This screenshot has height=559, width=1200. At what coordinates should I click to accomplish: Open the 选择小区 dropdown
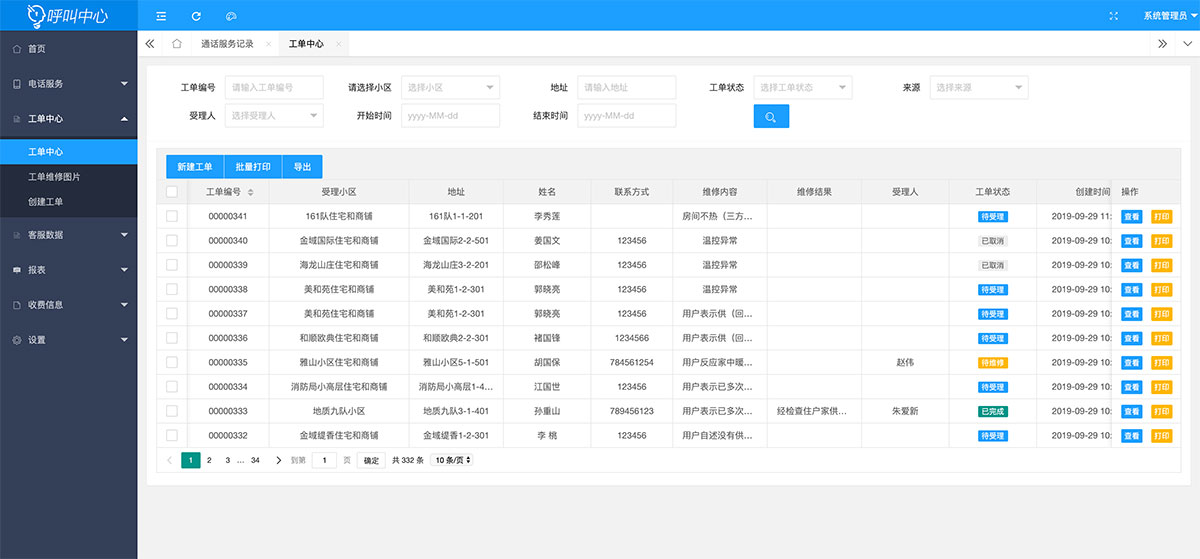(450, 87)
